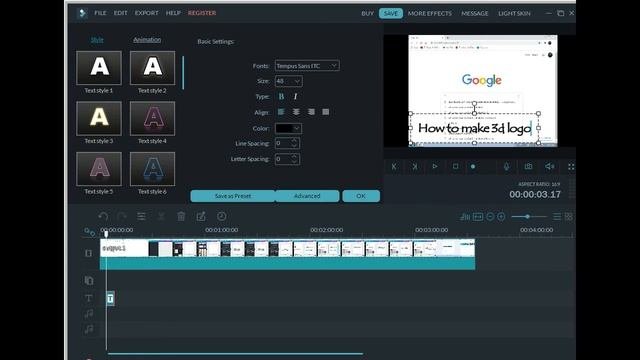640x360 pixels.
Task: Open the EXPORT menu
Action: point(147,13)
